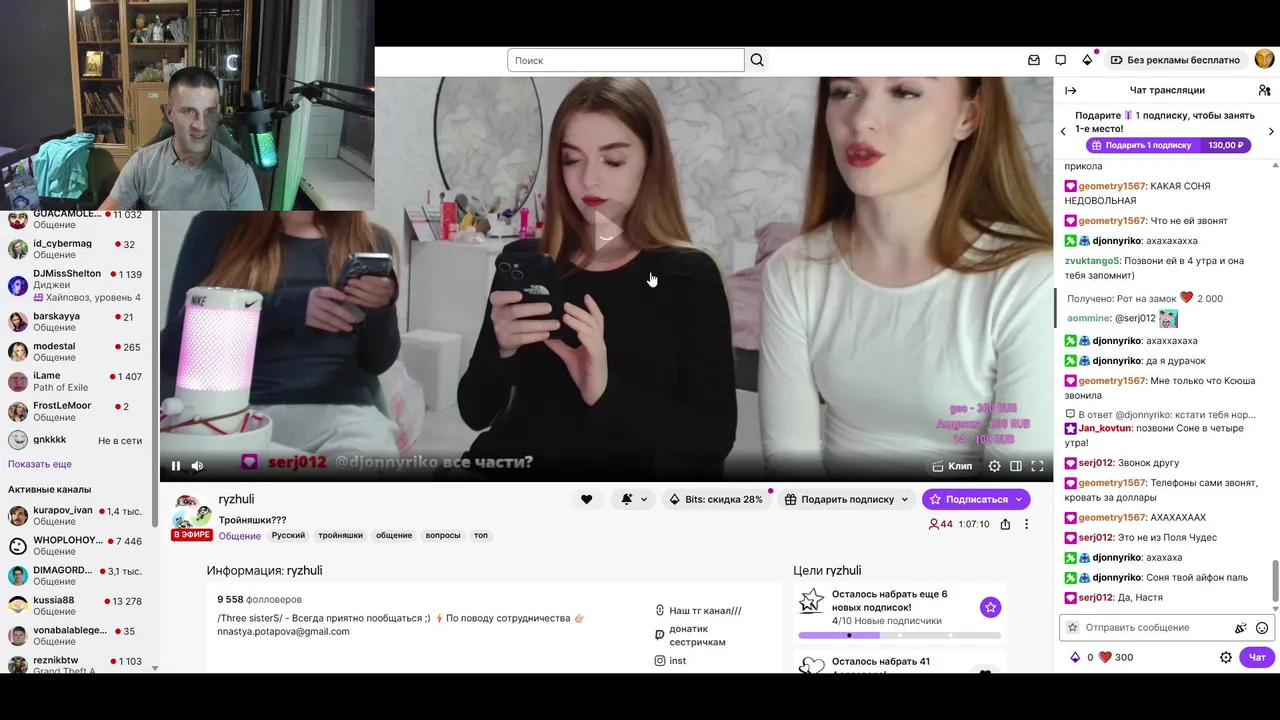Select the Русский tag

coord(288,536)
